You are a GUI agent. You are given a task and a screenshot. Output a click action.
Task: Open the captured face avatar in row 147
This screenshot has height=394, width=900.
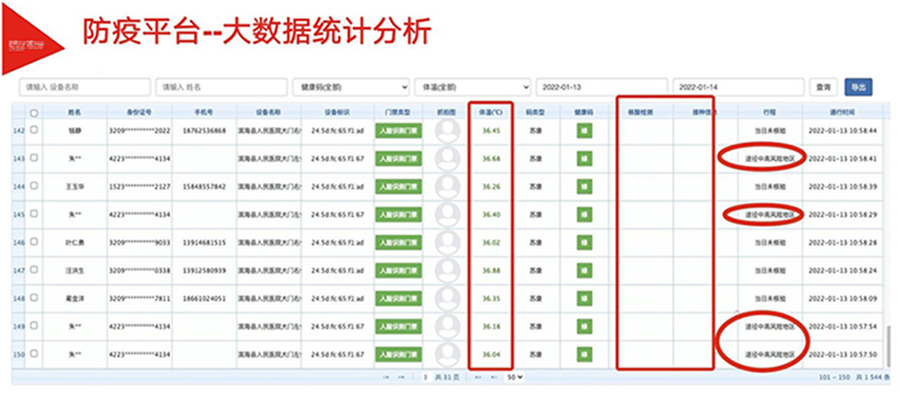click(x=447, y=270)
